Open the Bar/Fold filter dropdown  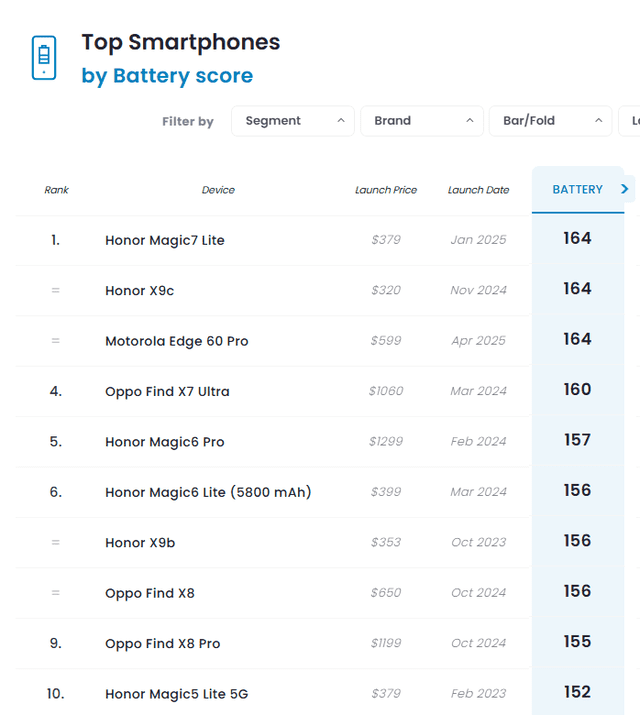(x=551, y=121)
